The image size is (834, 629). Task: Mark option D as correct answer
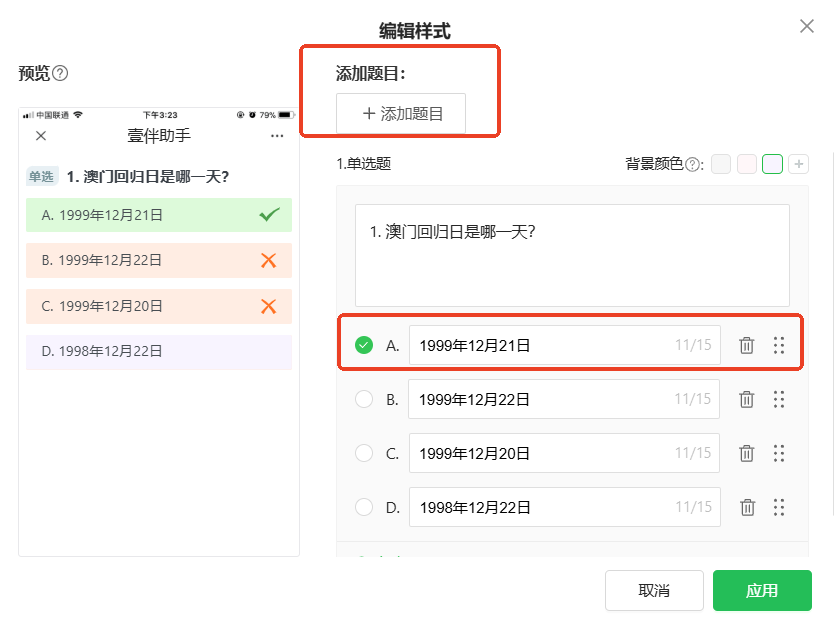(x=364, y=507)
